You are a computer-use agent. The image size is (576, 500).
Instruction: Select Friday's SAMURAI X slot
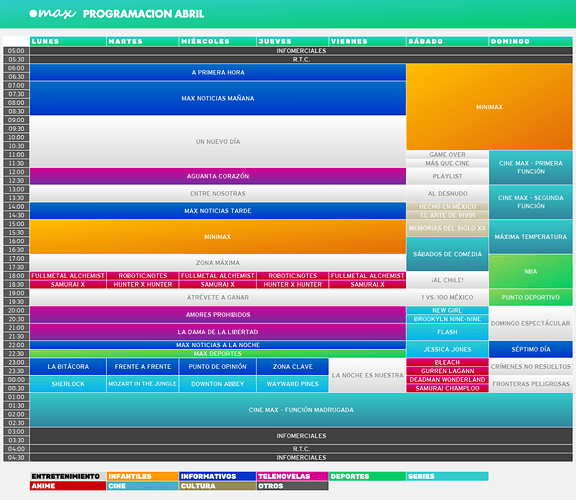pyautogui.click(x=367, y=284)
